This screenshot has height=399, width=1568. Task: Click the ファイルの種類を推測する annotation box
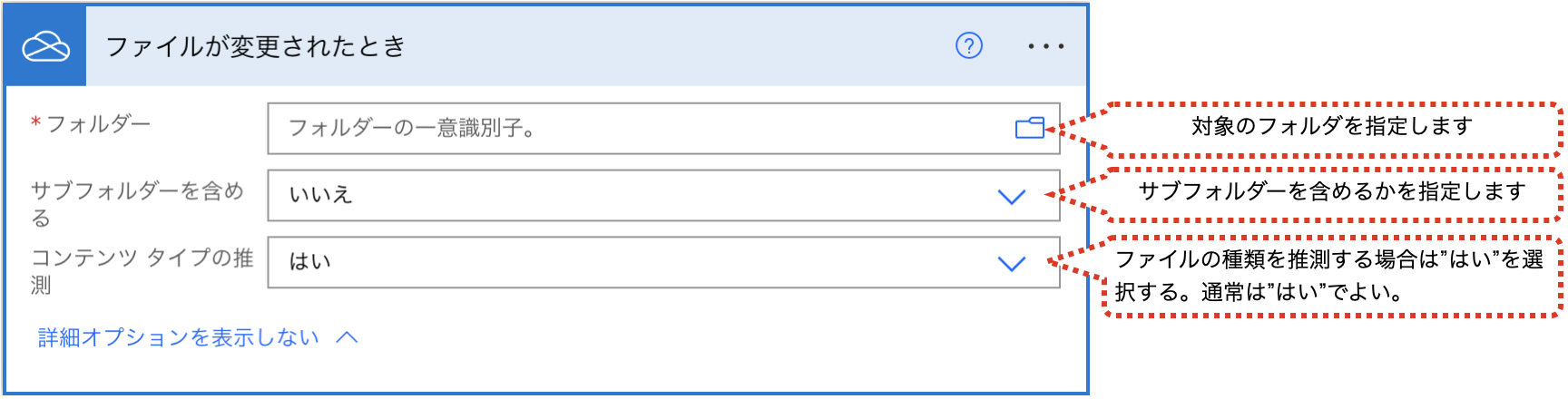tap(1332, 277)
